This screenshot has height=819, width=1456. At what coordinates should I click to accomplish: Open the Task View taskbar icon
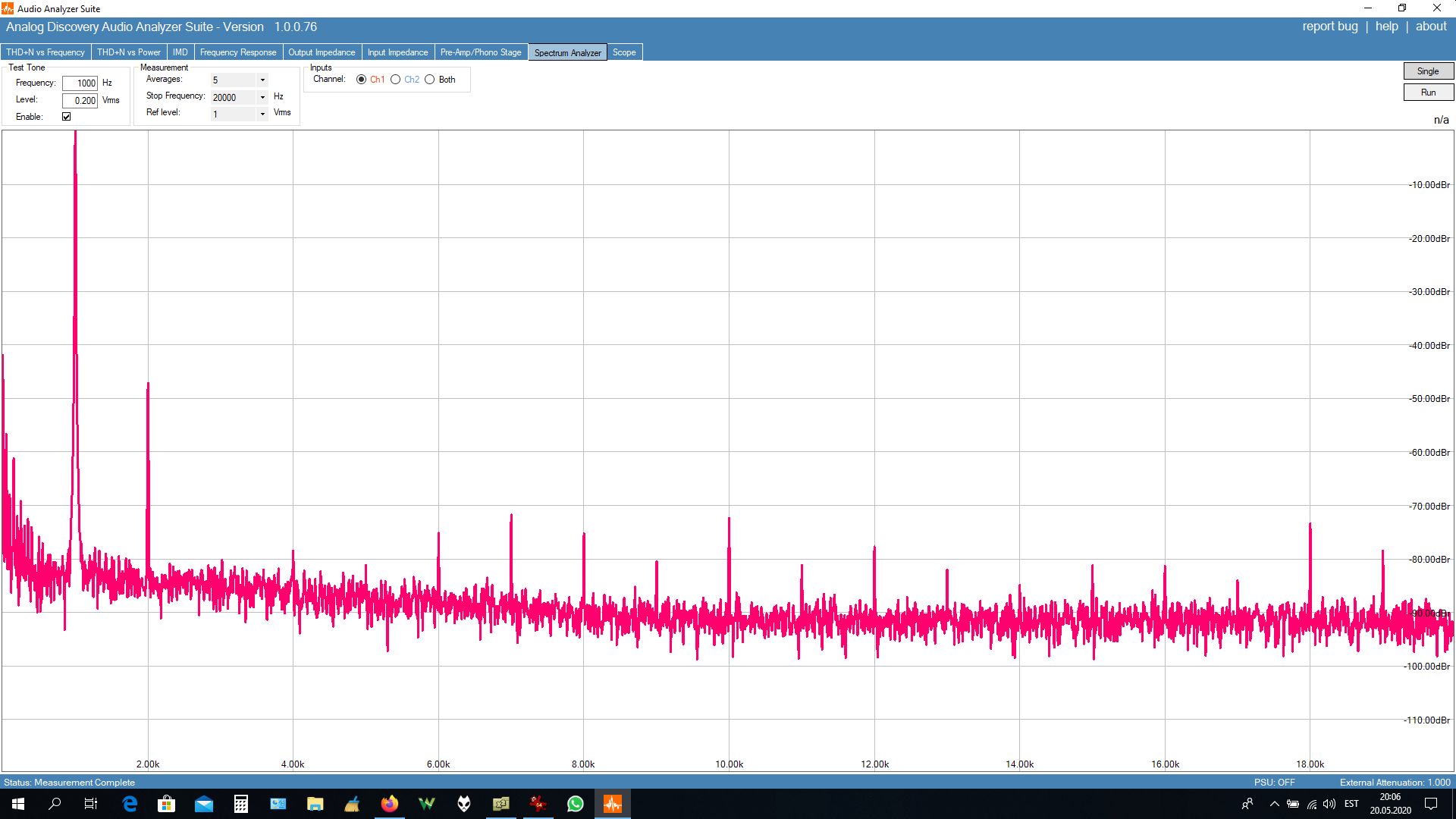click(x=91, y=804)
